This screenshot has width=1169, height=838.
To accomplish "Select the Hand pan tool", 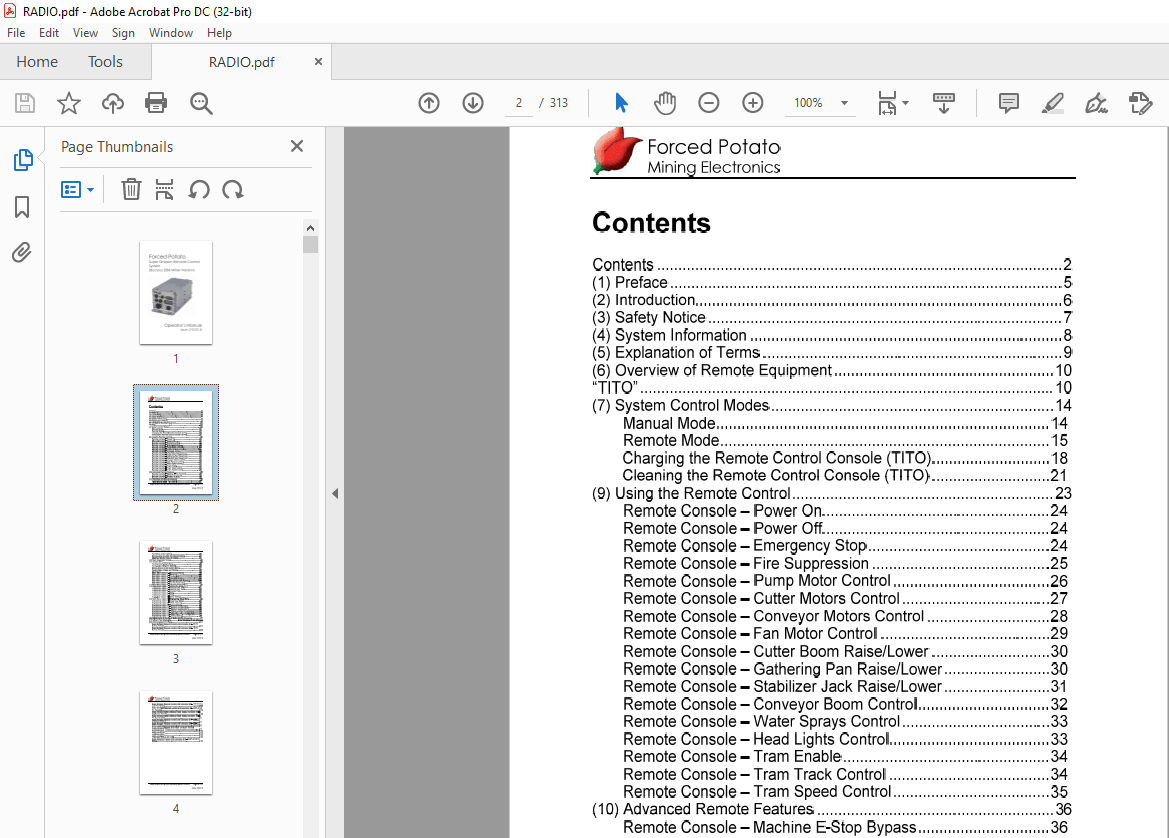I will point(665,103).
